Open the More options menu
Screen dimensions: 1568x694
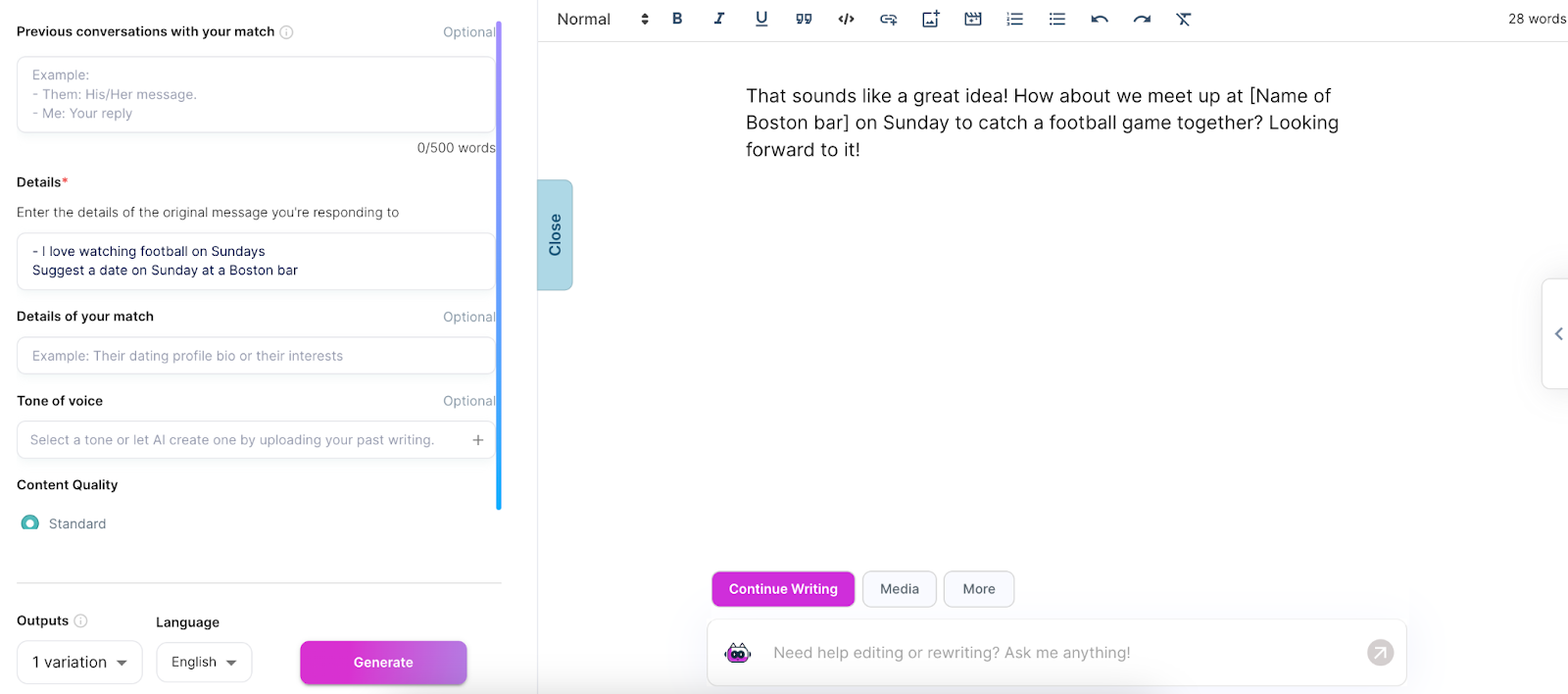(x=978, y=589)
